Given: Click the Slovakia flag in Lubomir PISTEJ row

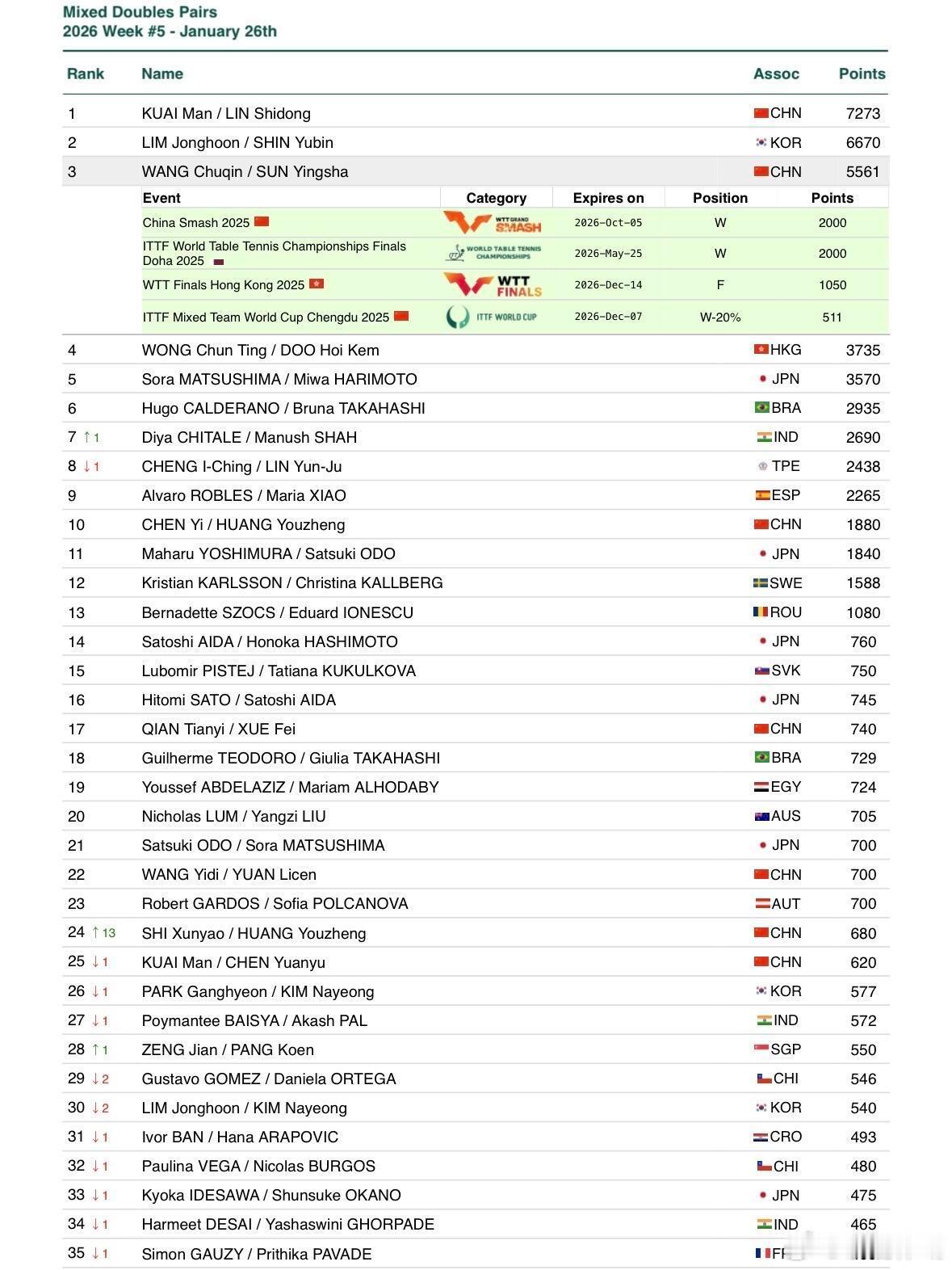Looking at the screenshot, I should pos(761,670).
